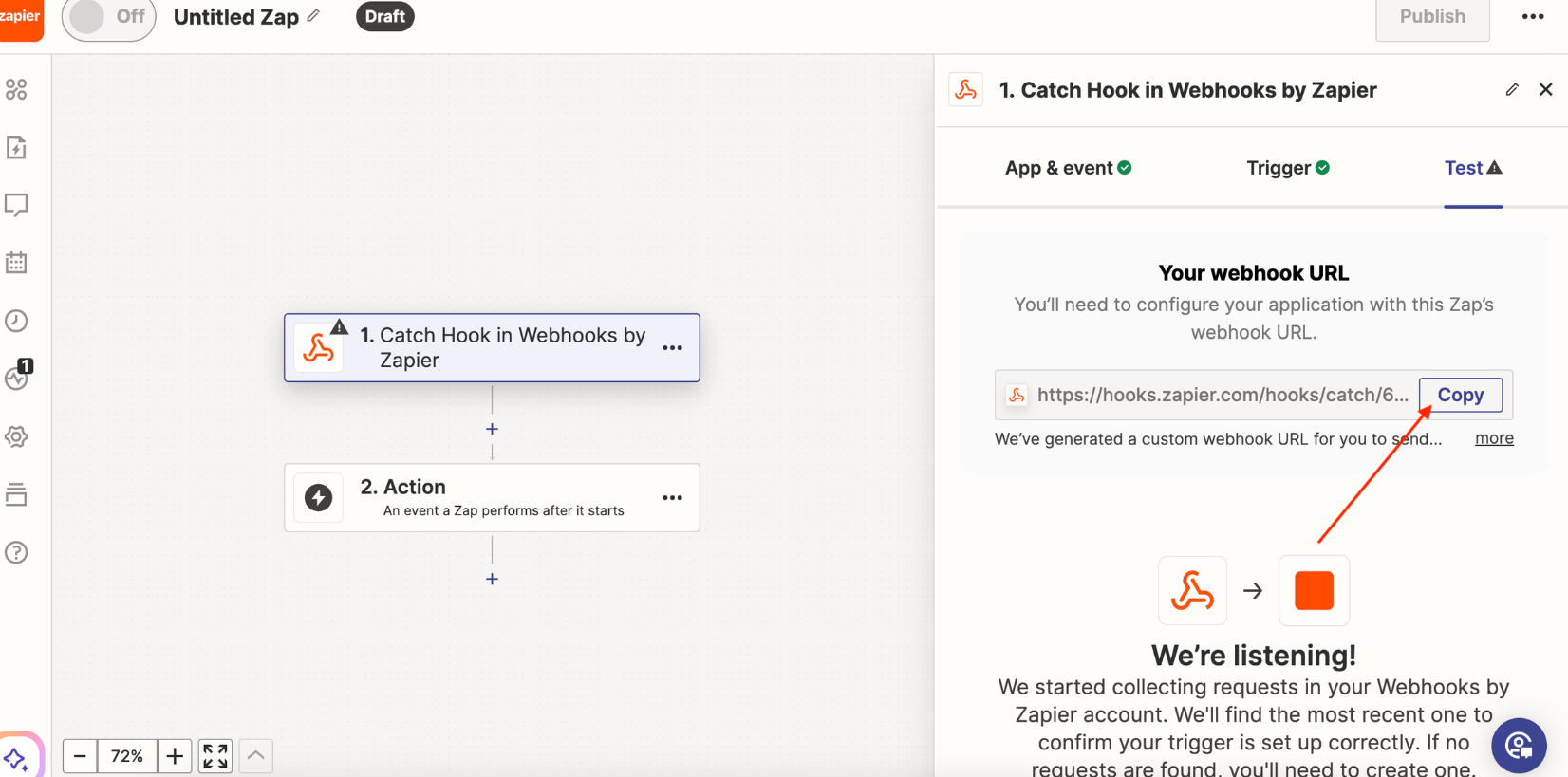
Task: Zoom out the canvas with minus button
Action: [80, 756]
